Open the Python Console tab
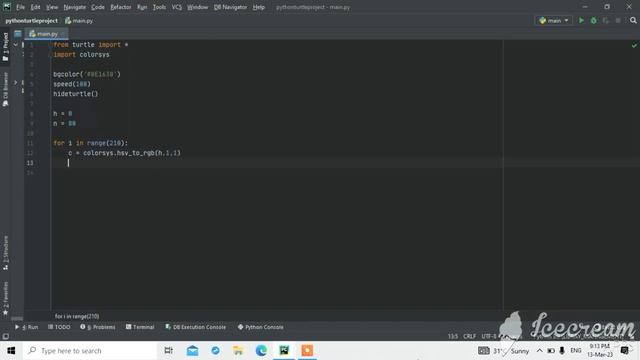640x360 pixels. [260, 327]
